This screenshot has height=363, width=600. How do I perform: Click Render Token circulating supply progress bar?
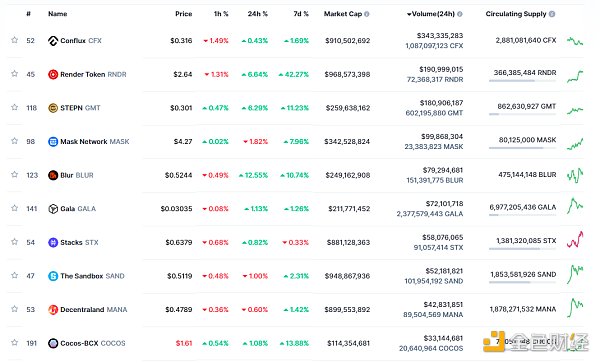(522, 81)
